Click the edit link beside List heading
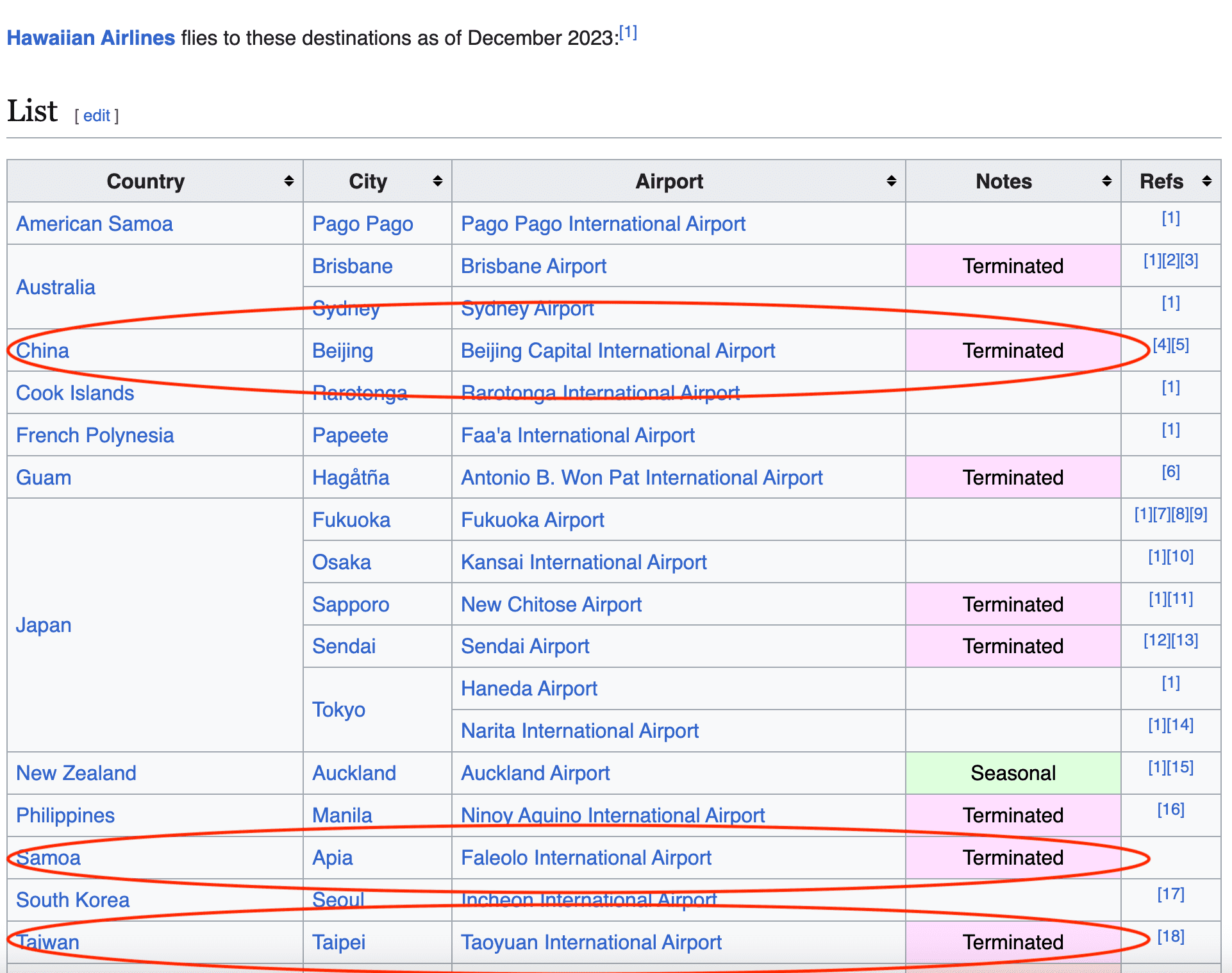The height and width of the screenshot is (973, 1232). 97,116
